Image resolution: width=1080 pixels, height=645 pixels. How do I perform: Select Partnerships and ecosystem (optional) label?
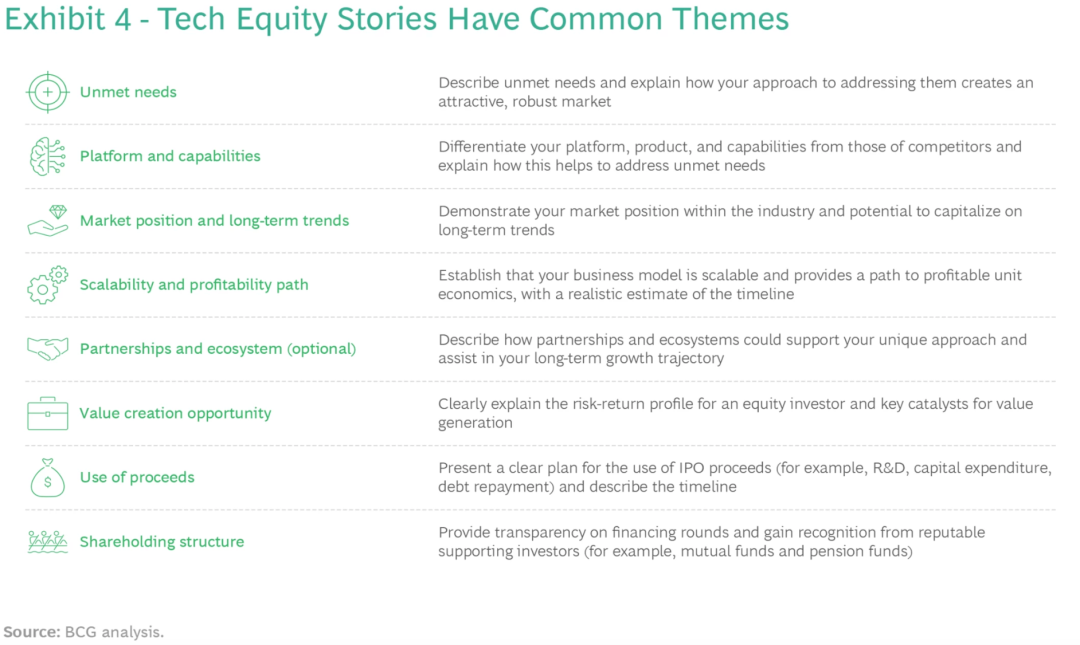[x=218, y=349]
